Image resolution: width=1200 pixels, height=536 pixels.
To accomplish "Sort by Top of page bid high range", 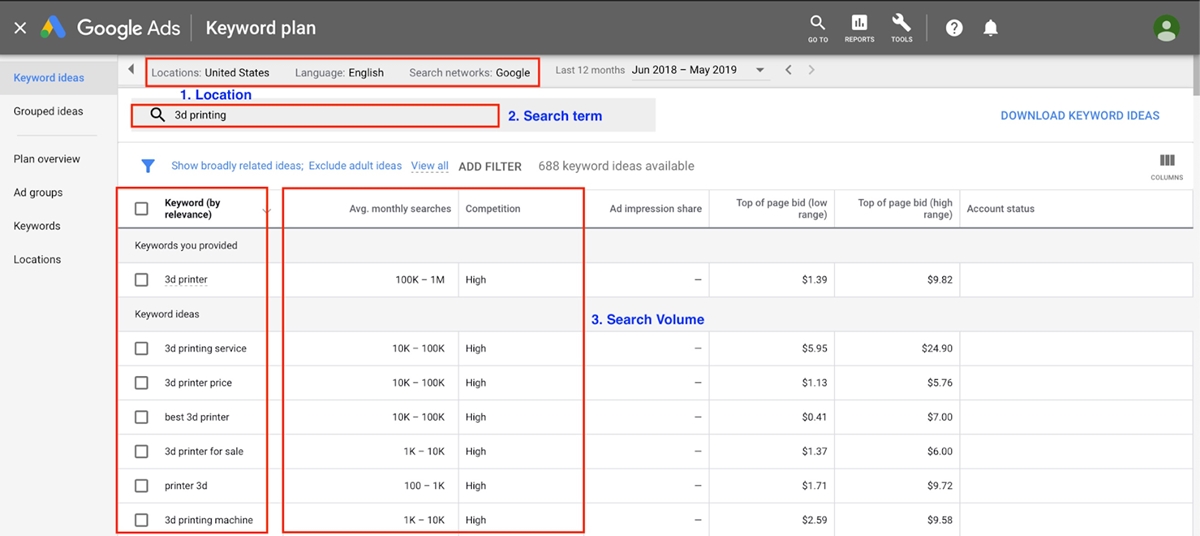I will pos(905,209).
